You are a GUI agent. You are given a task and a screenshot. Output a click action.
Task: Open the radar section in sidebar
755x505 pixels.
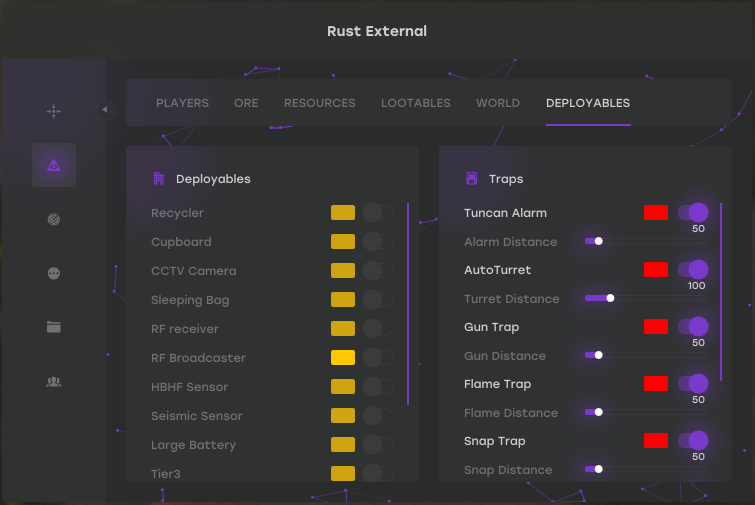(53, 220)
